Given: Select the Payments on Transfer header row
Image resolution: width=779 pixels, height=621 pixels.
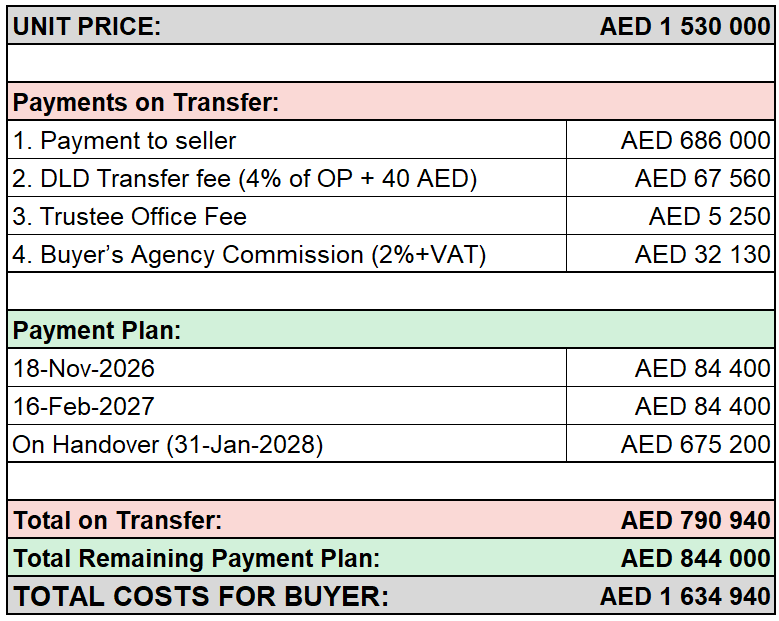Looking at the screenshot, I should (x=391, y=102).
